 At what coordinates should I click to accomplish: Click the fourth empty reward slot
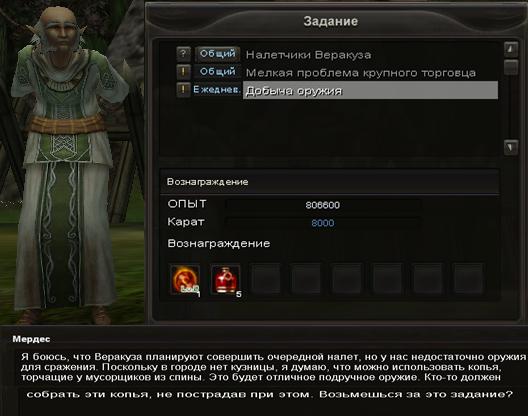[x=387, y=280]
